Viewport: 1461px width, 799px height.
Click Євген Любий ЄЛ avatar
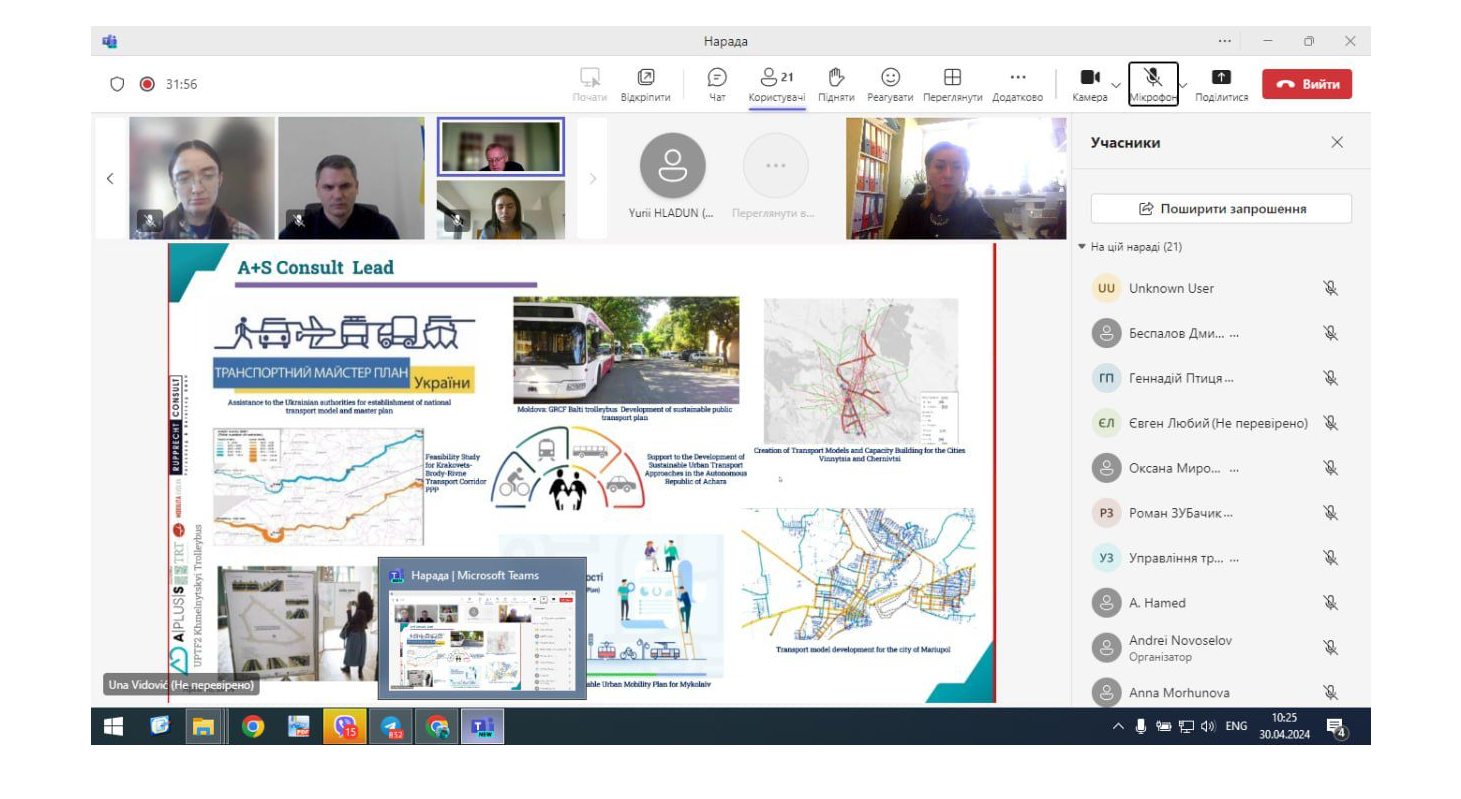click(x=1106, y=423)
